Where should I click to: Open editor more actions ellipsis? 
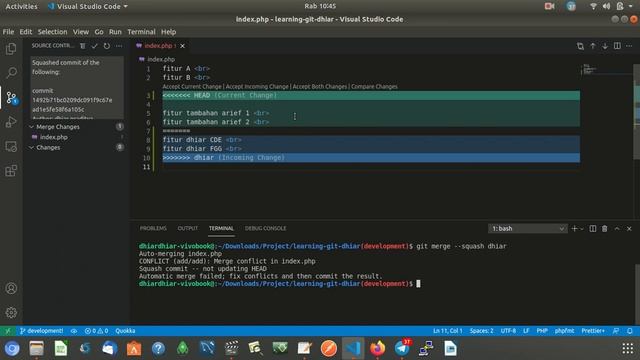(629, 46)
